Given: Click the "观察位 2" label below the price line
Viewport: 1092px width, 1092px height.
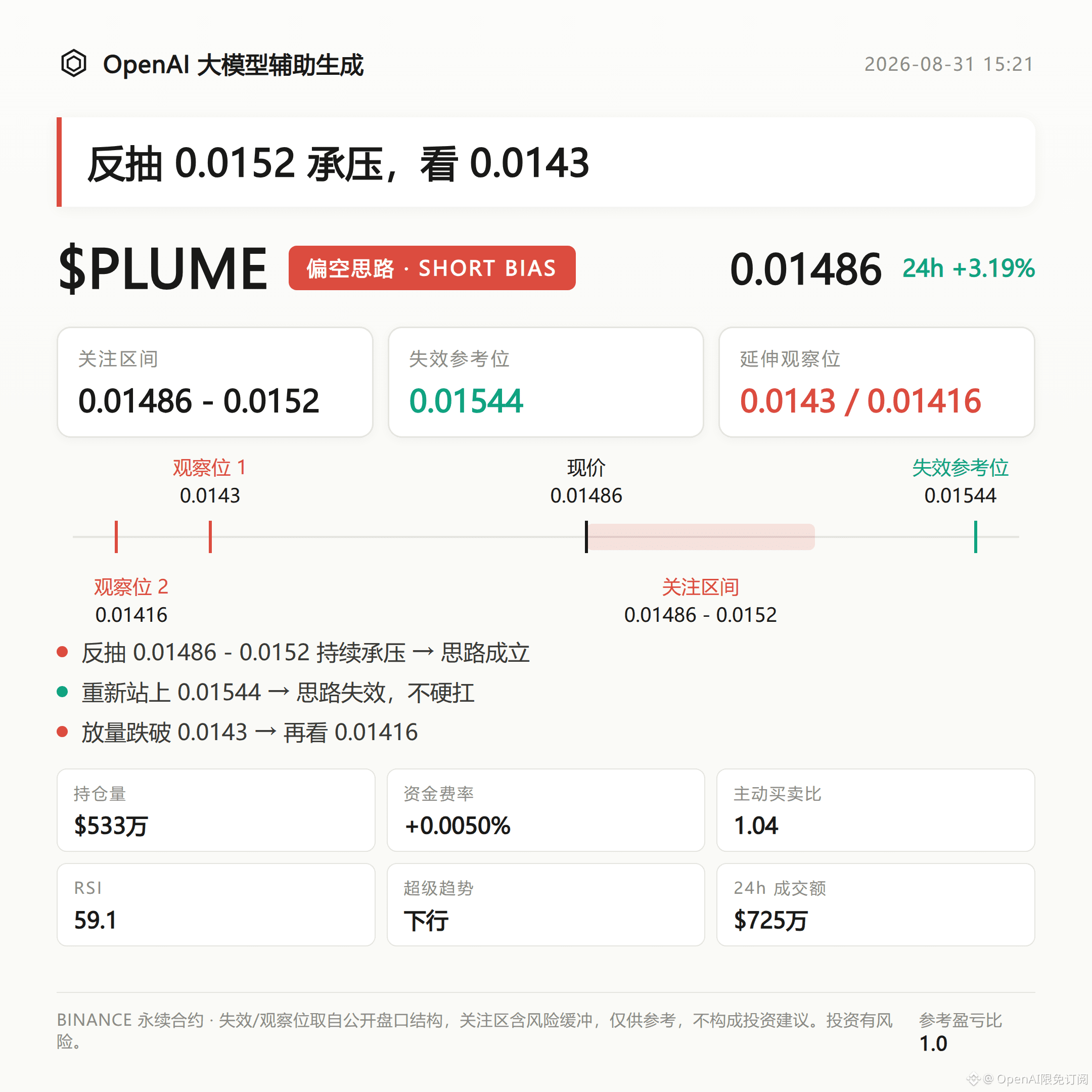Looking at the screenshot, I should tap(131, 586).
